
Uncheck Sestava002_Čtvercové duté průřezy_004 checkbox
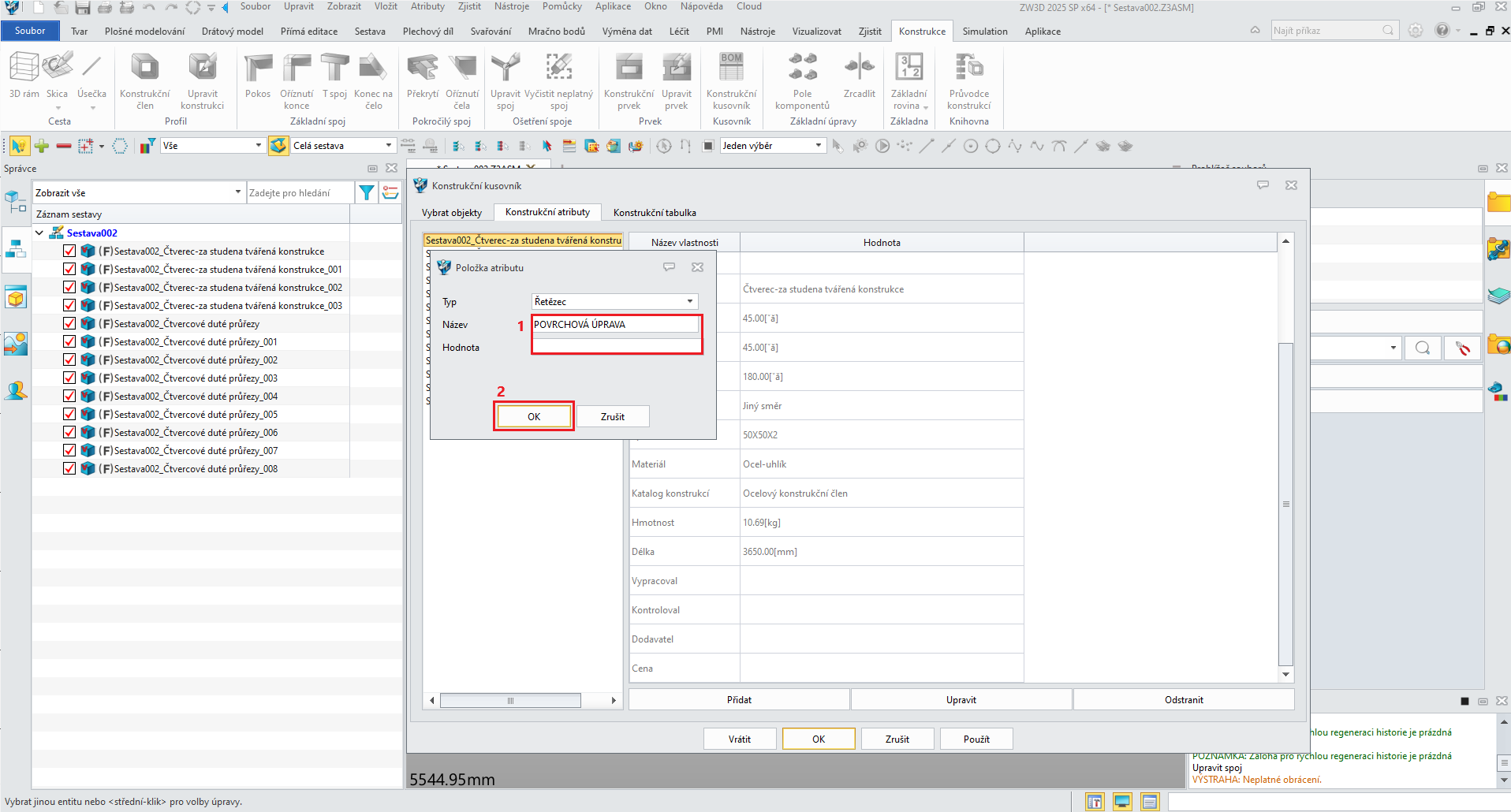[69, 396]
